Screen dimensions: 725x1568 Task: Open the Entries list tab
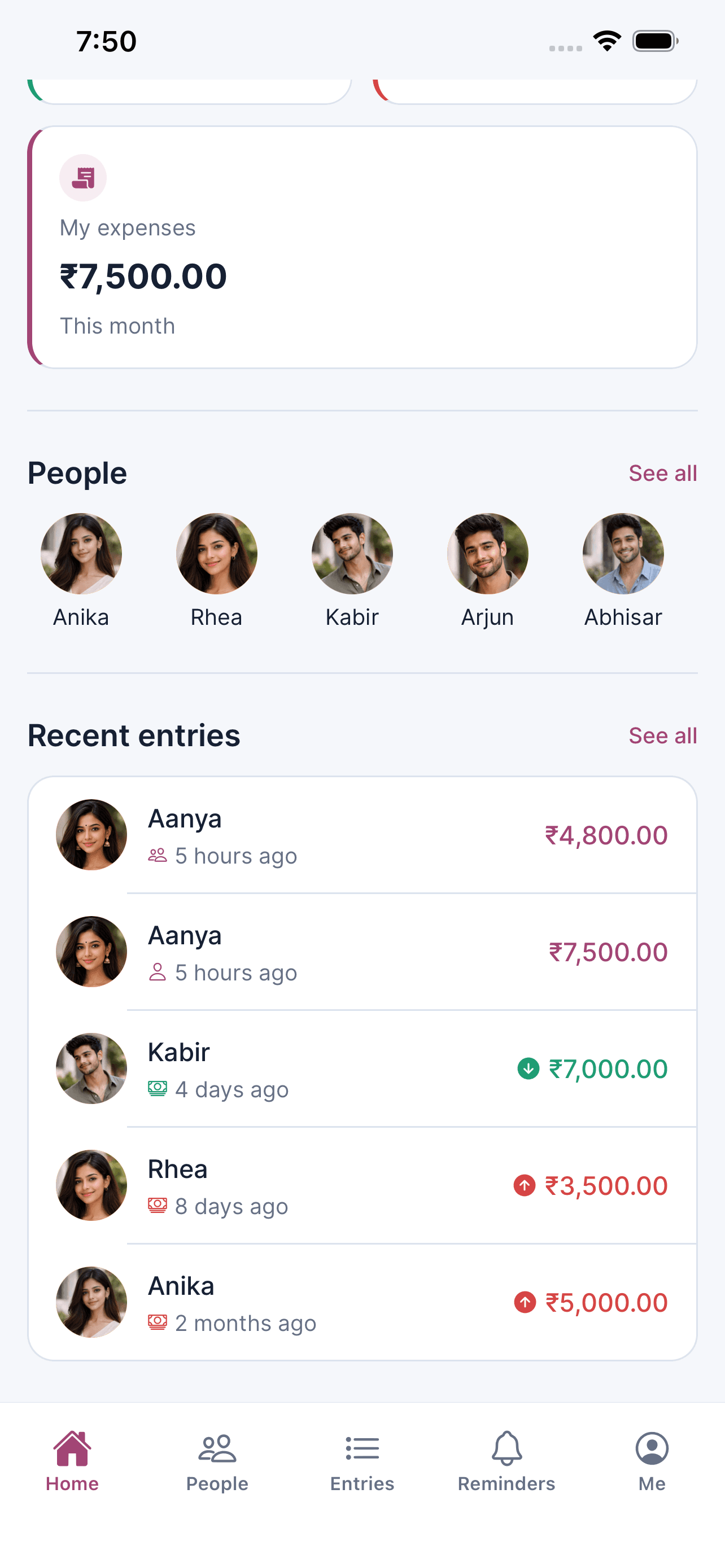(x=362, y=1461)
